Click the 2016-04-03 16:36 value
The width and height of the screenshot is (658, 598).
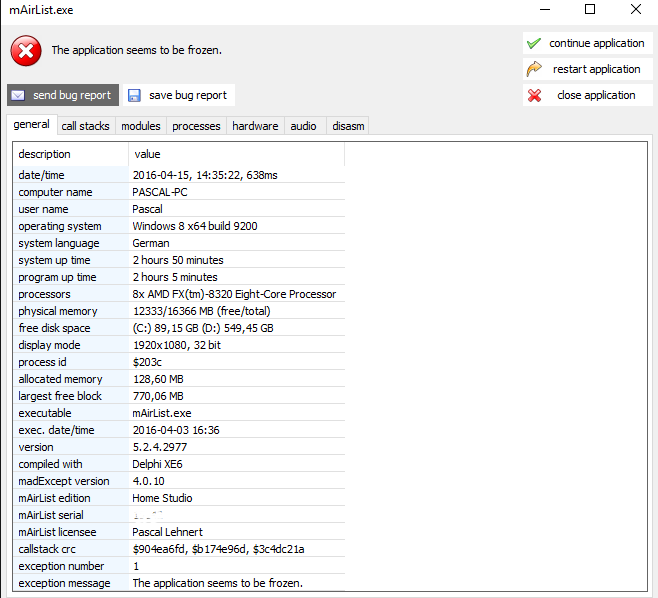click(x=176, y=430)
